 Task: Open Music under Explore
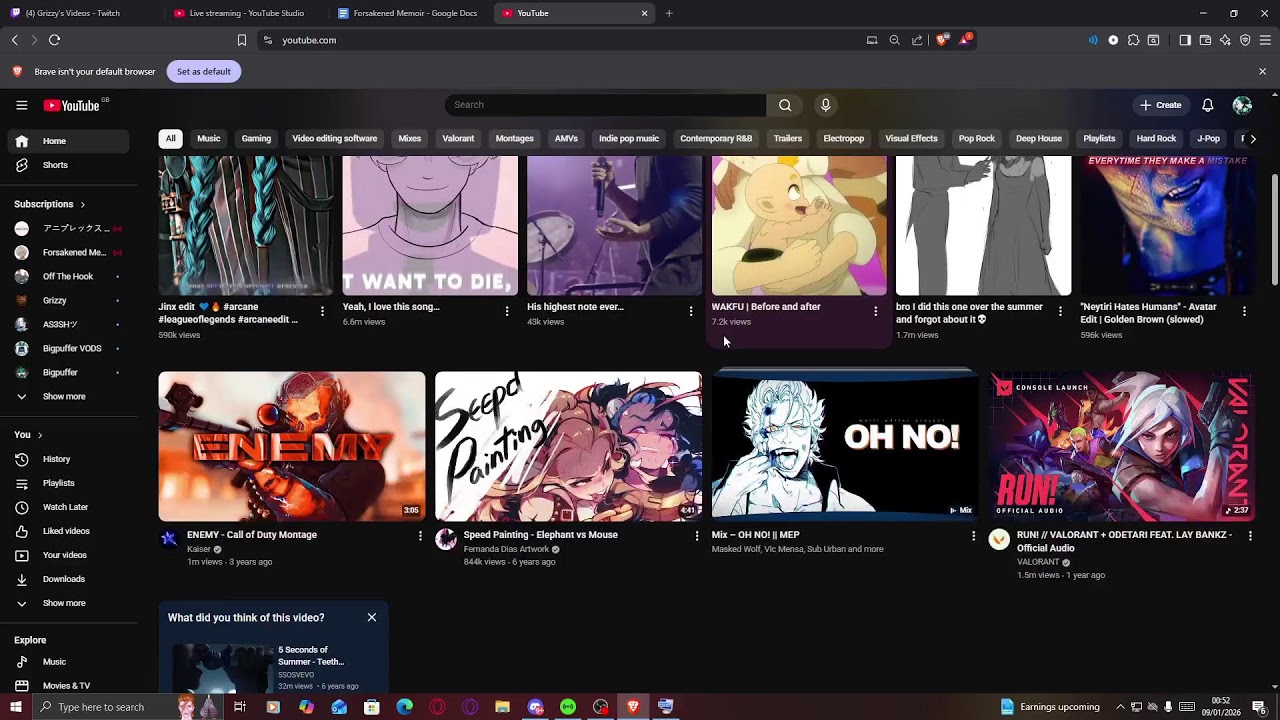click(68, 662)
